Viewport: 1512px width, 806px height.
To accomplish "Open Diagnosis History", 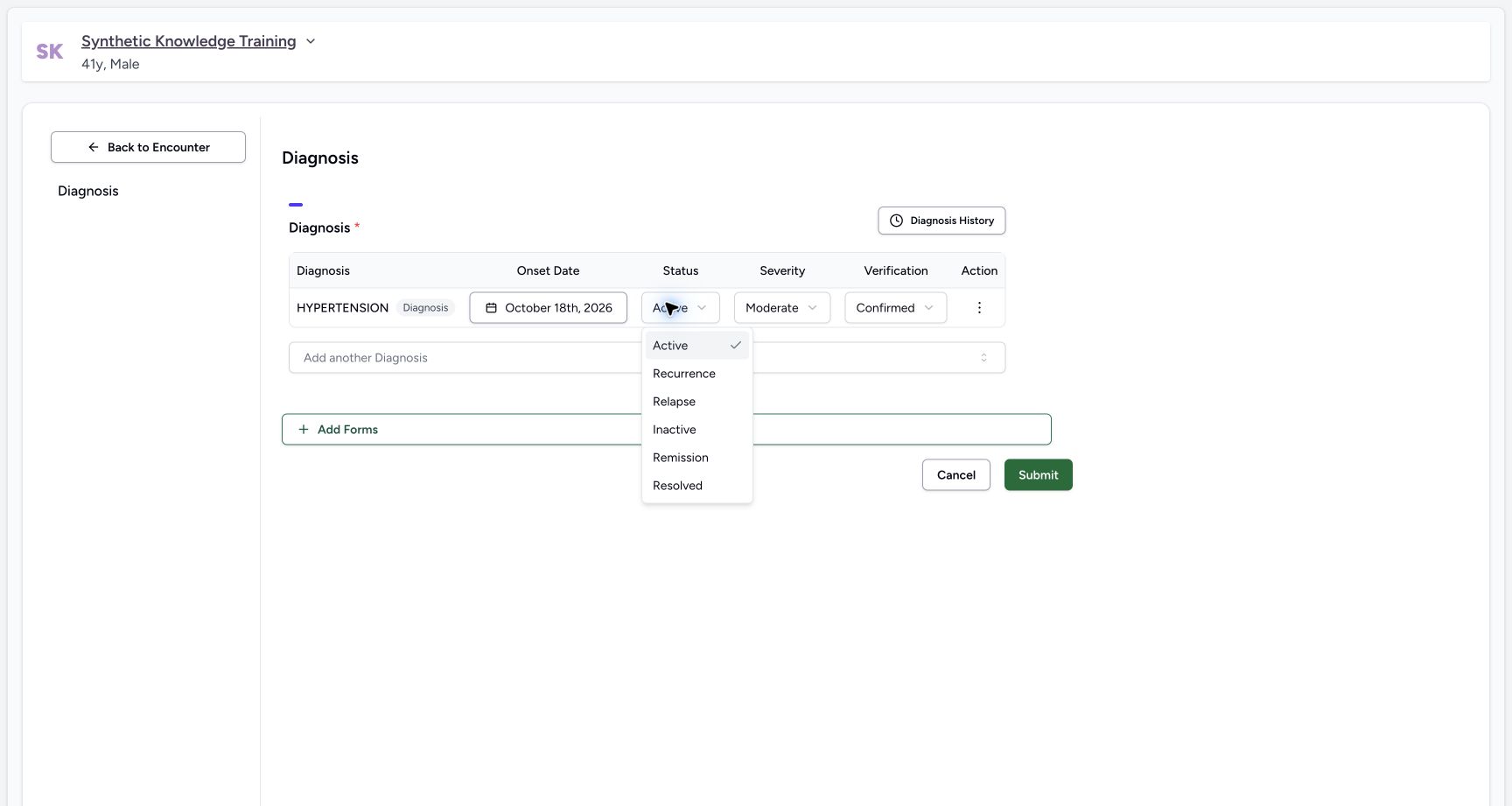I will (x=941, y=221).
